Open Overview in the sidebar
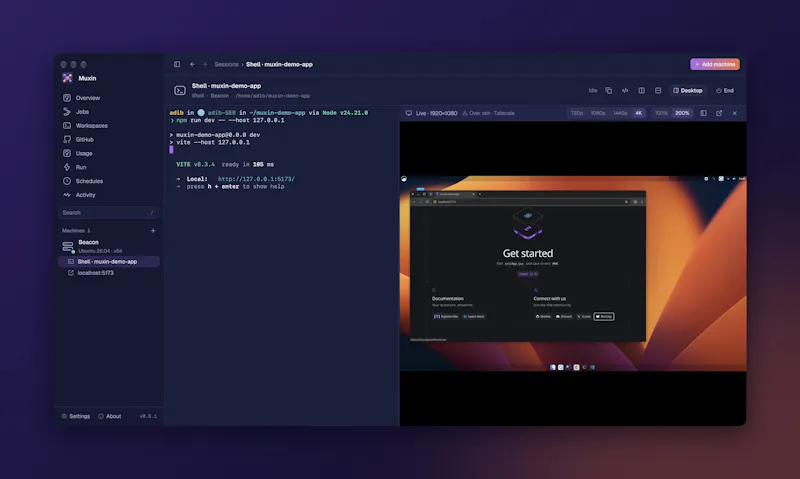 pyautogui.click(x=109, y=97)
